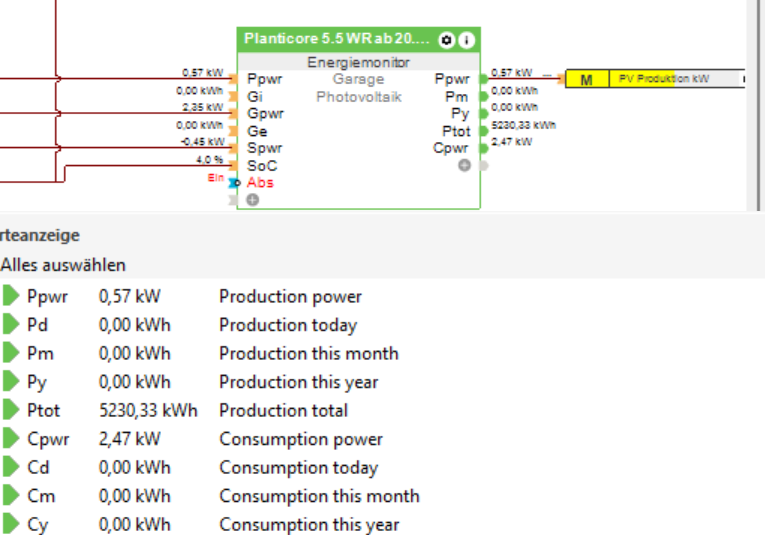Viewport: 765px width, 535px height.
Task: Click green arrow icon beside Cy row
Action: point(11,524)
